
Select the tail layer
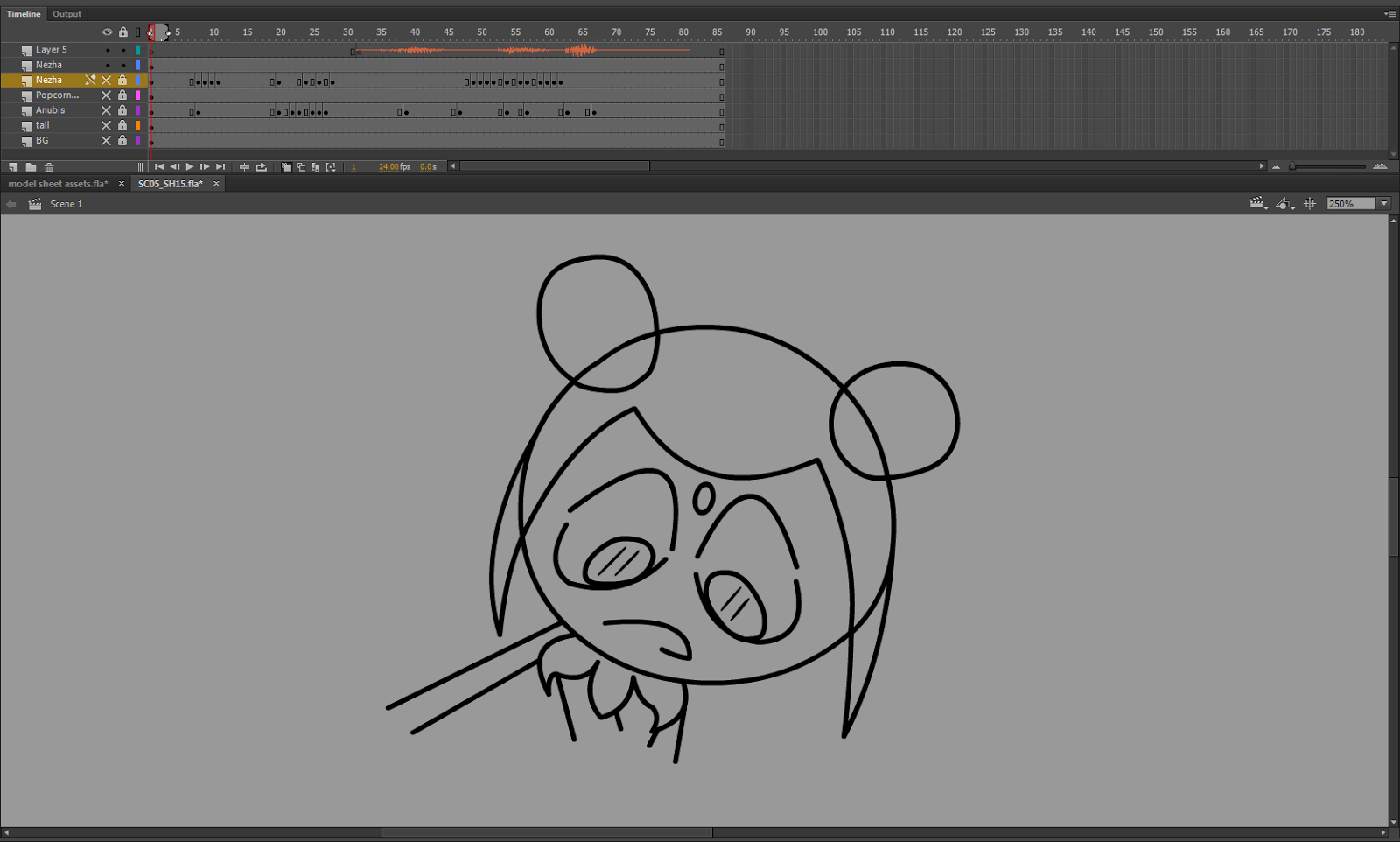pos(42,125)
